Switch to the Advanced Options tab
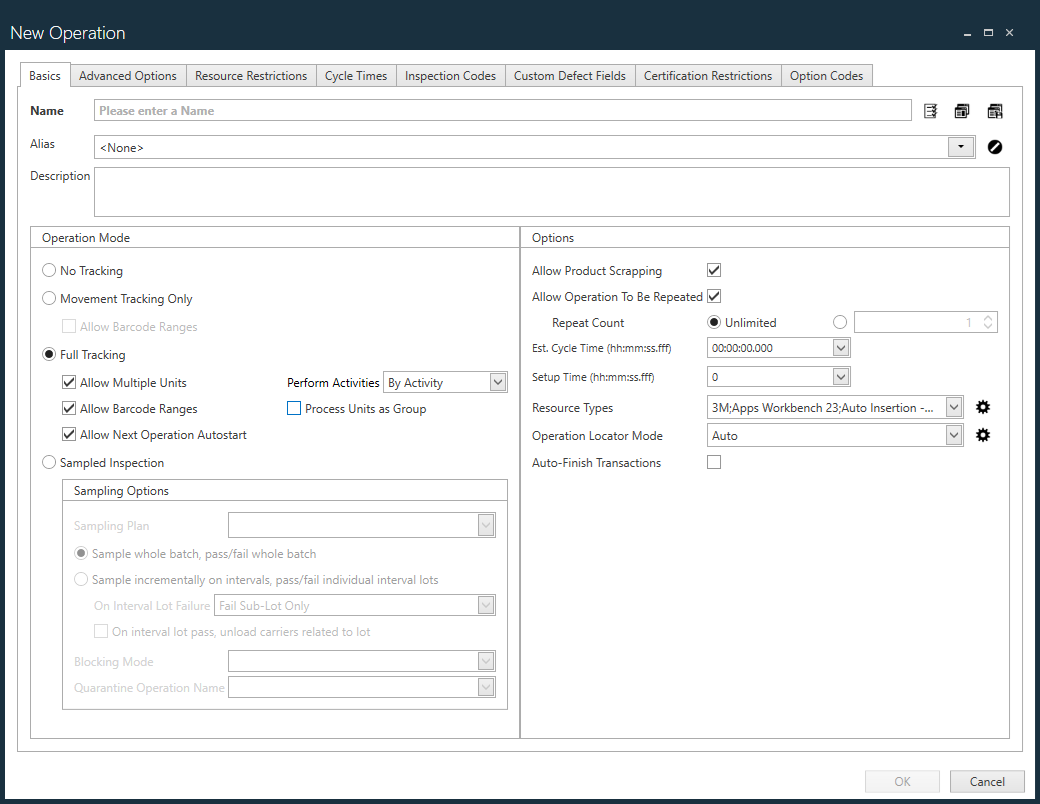 point(127,76)
